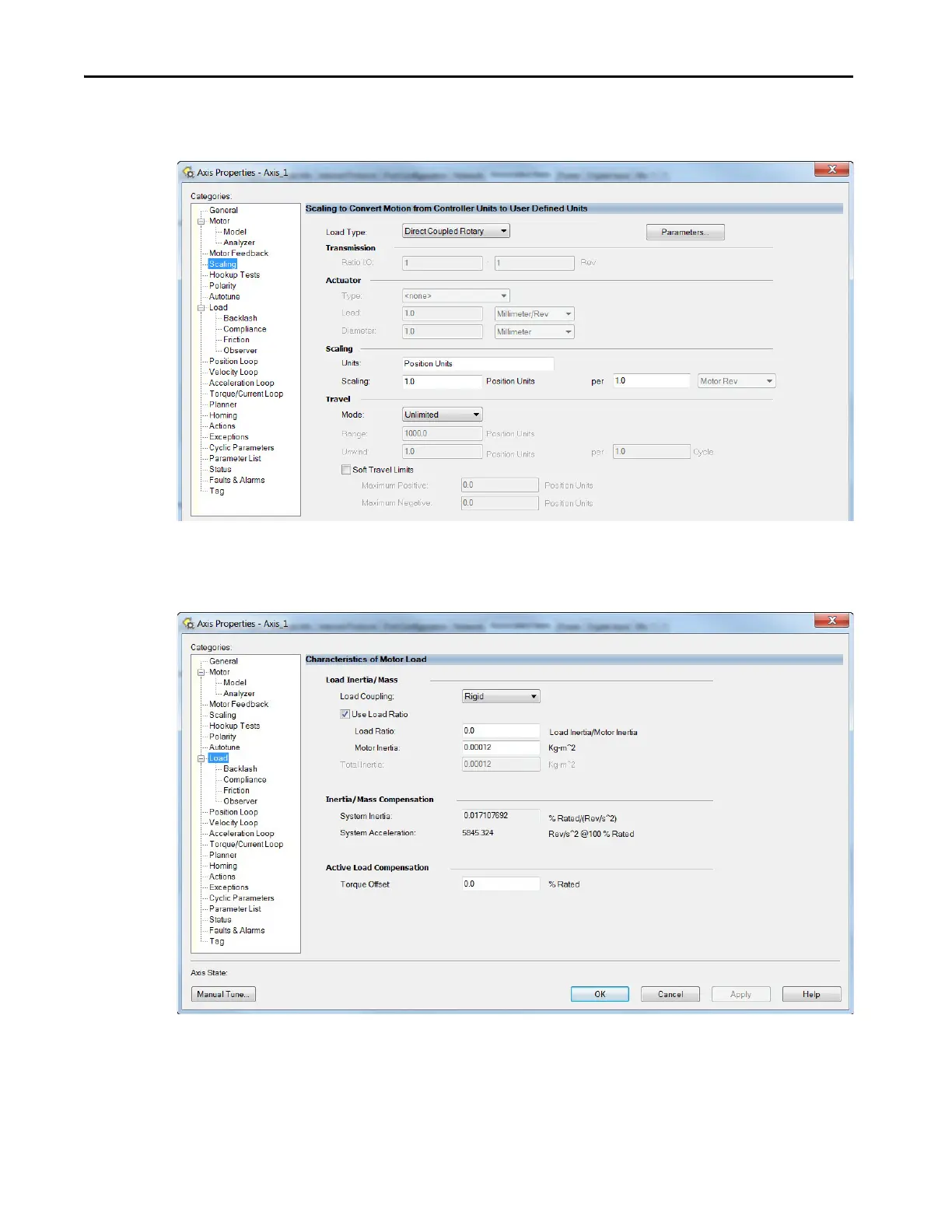Image resolution: width=952 pixels, height=1232 pixels.
Task: Click the Parameters... button
Action: tap(685, 232)
